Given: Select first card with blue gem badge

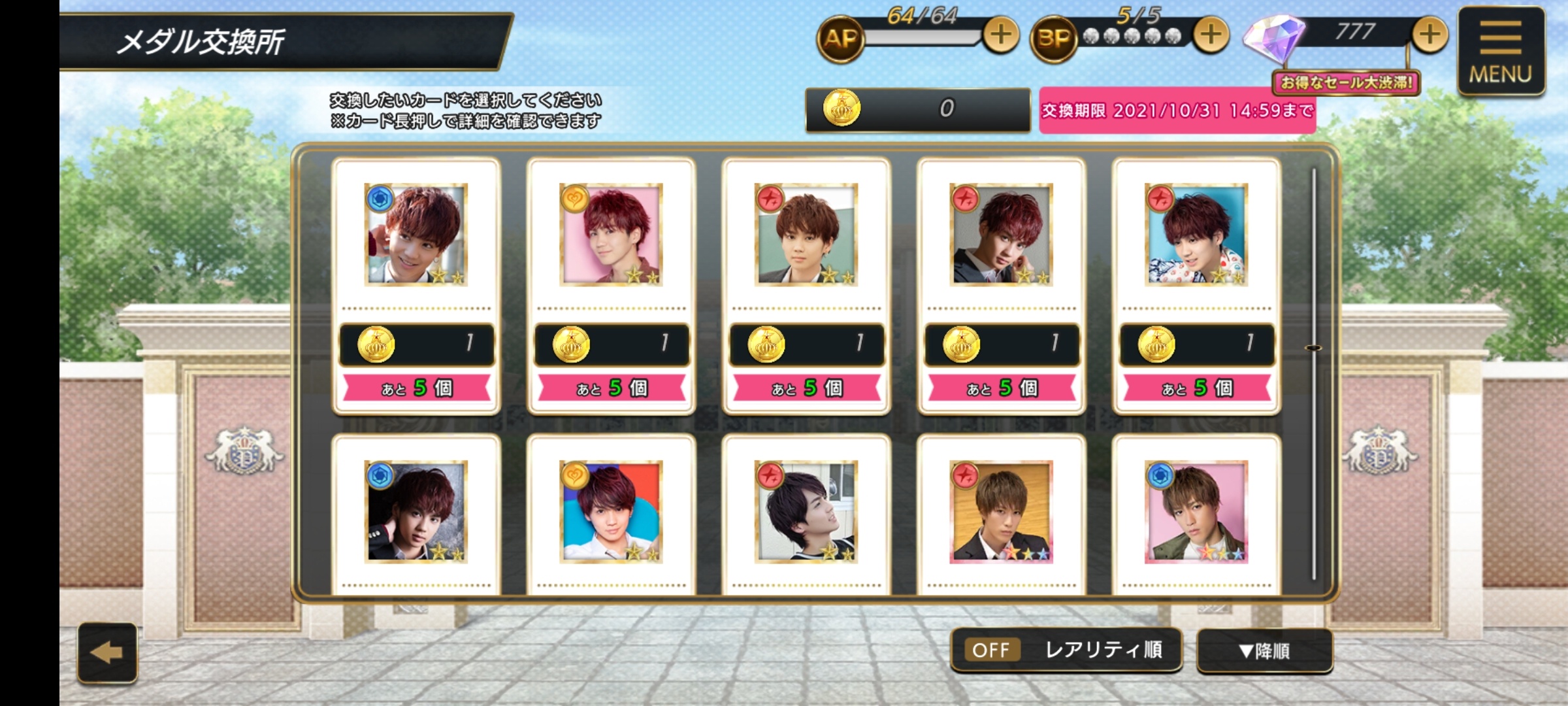Looking at the screenshot, I should tap(416, 234).
